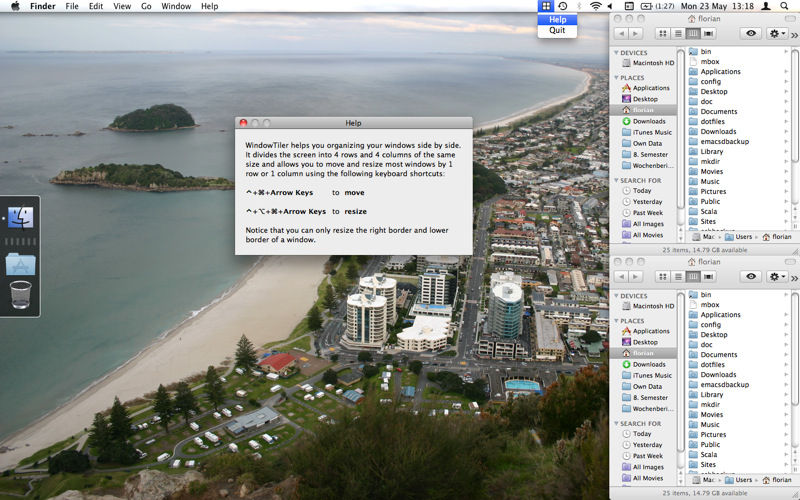Image resolution: width=800 pixels, height=500 pixels.
Task: Click the user account icon in menu bar
Action: point(766,6)
